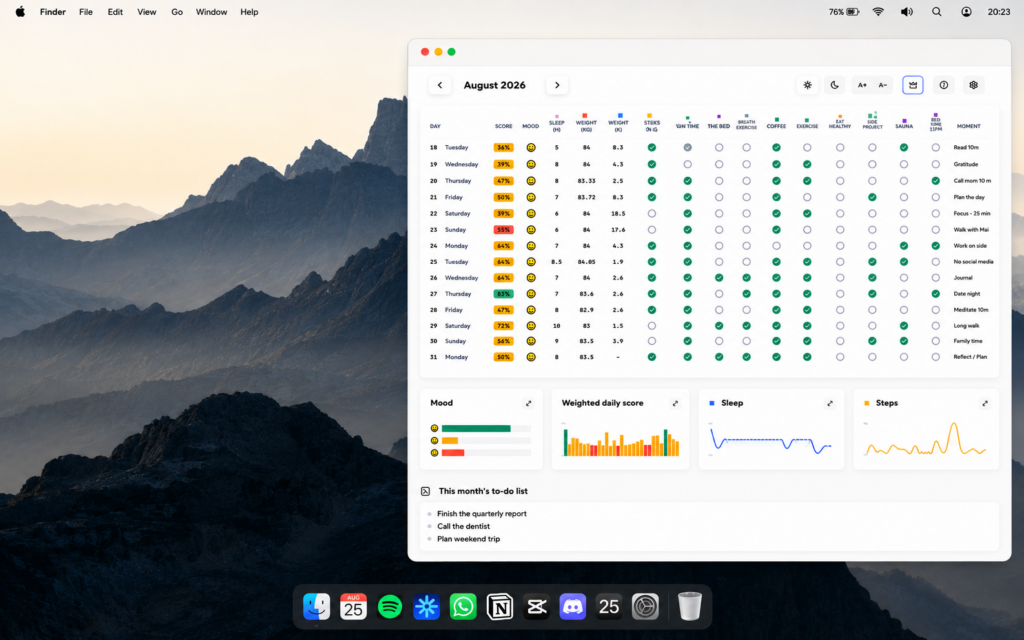
Task: Toggle Sauna checkbox for day 18 Tuesday
Action: 904,148
